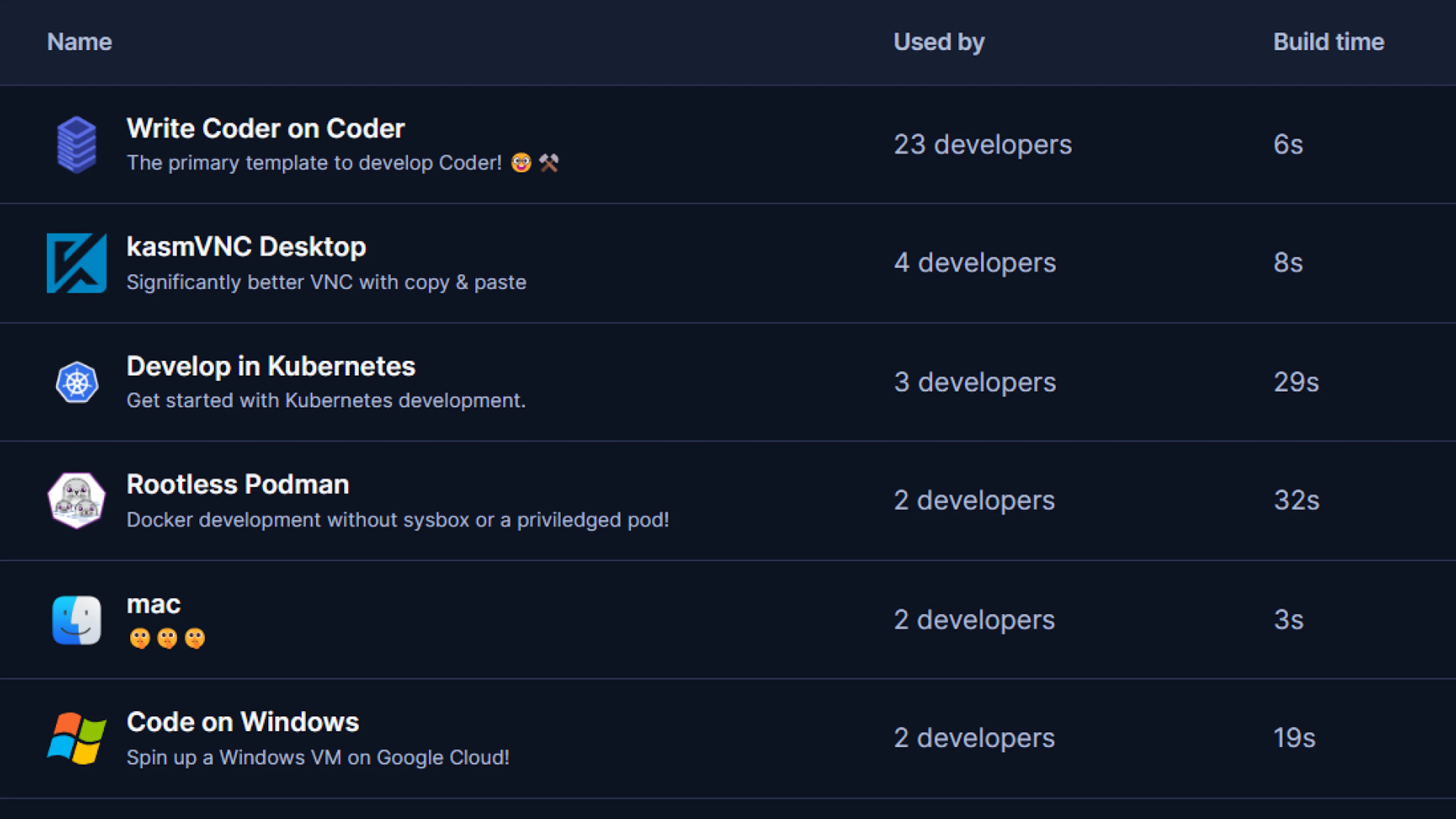Click the Write Coder on Coder stack icon
This screenshot has height=819, width=1456.
77,145
